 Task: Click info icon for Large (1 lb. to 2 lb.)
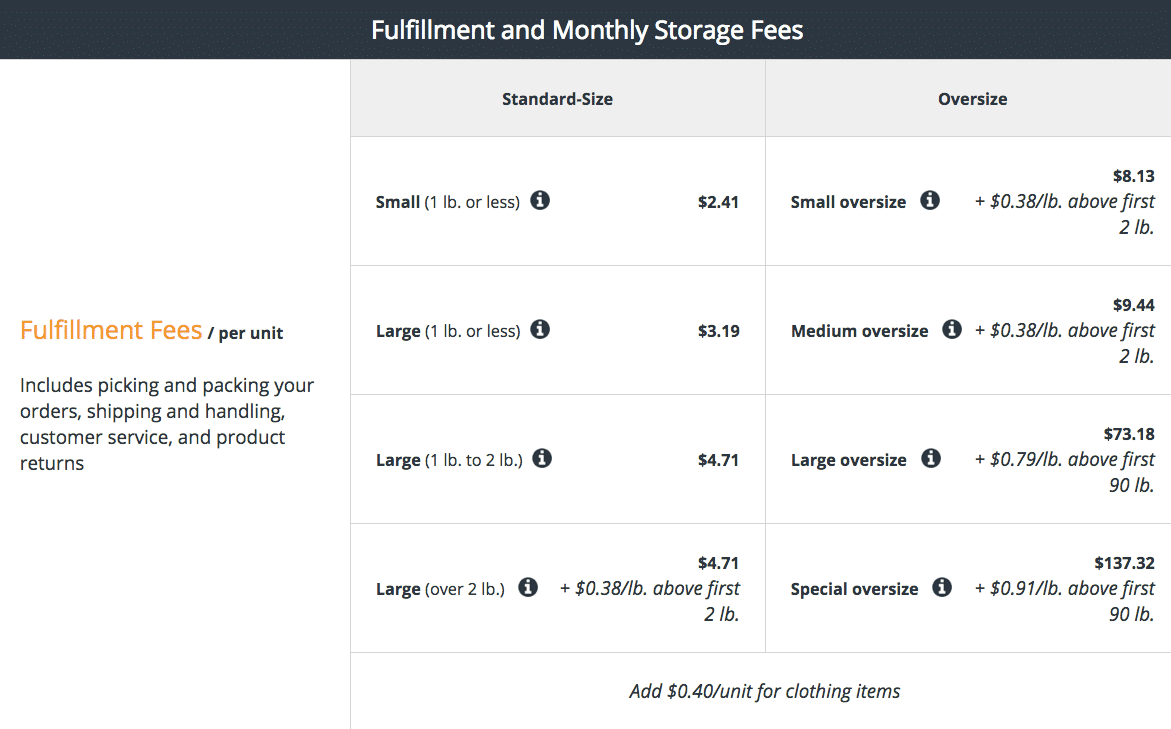pyautogui.click(x=542, y=458)
